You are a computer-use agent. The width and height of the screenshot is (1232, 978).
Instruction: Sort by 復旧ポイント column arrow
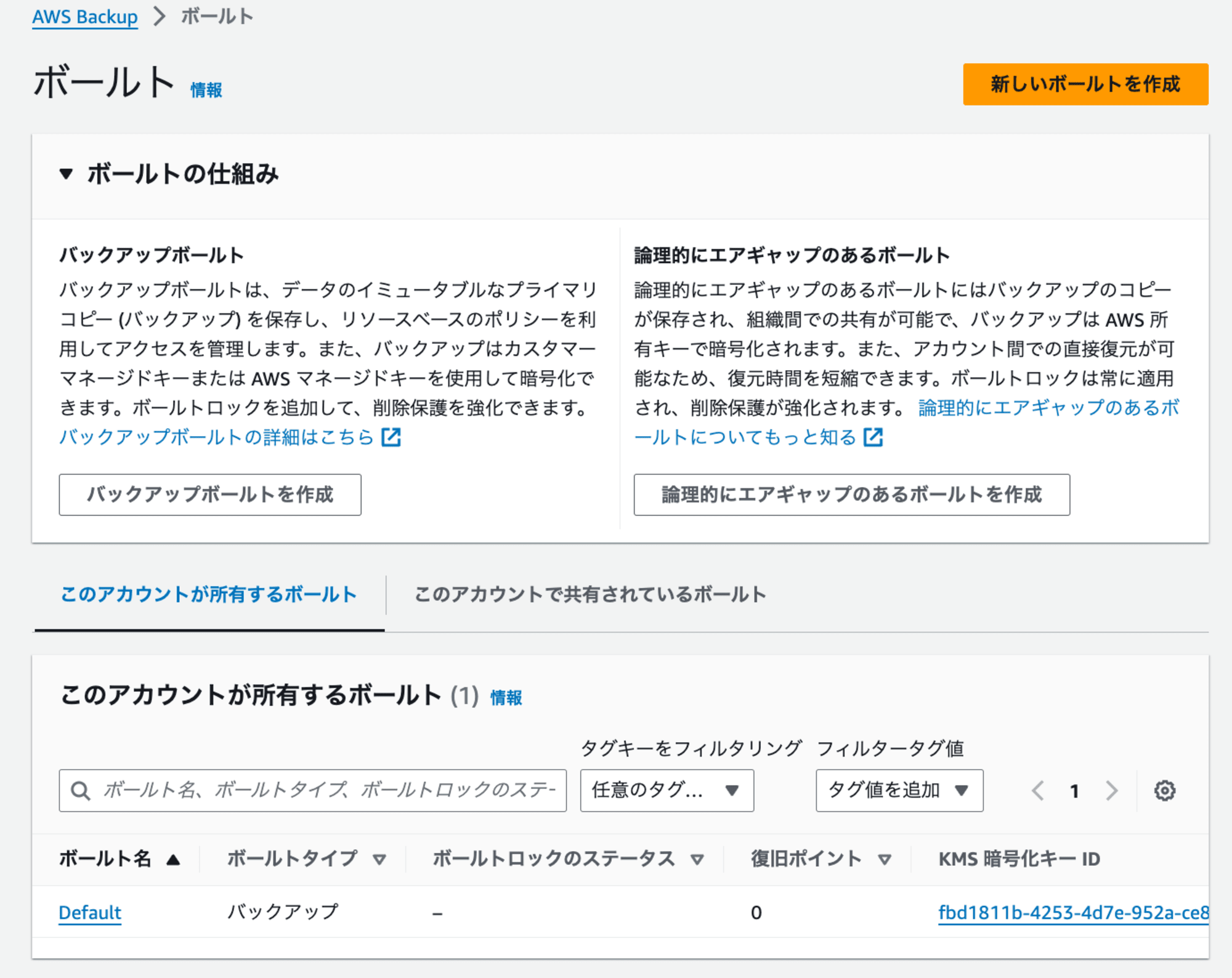885,860
